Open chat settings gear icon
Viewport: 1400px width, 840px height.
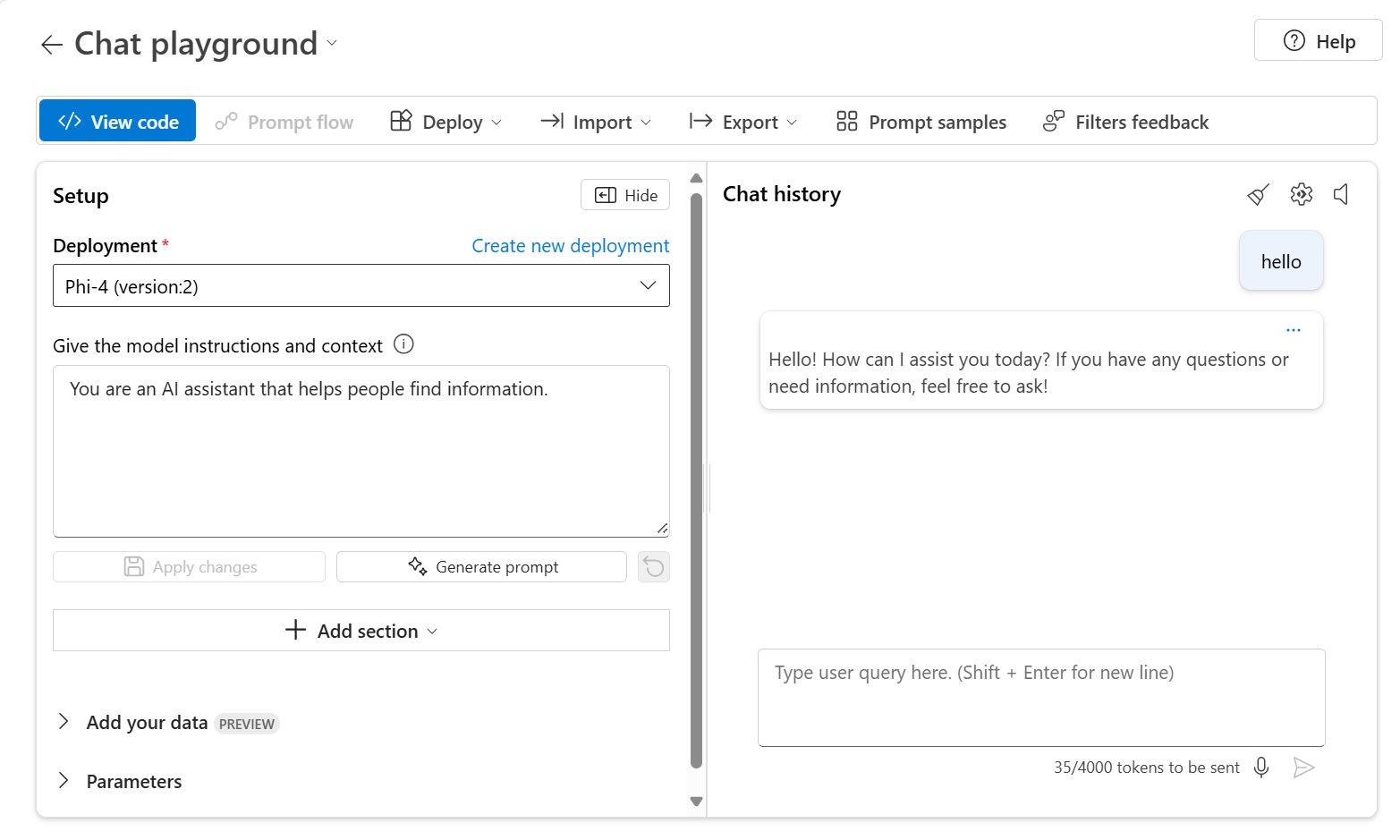(x=1302, y=194)
